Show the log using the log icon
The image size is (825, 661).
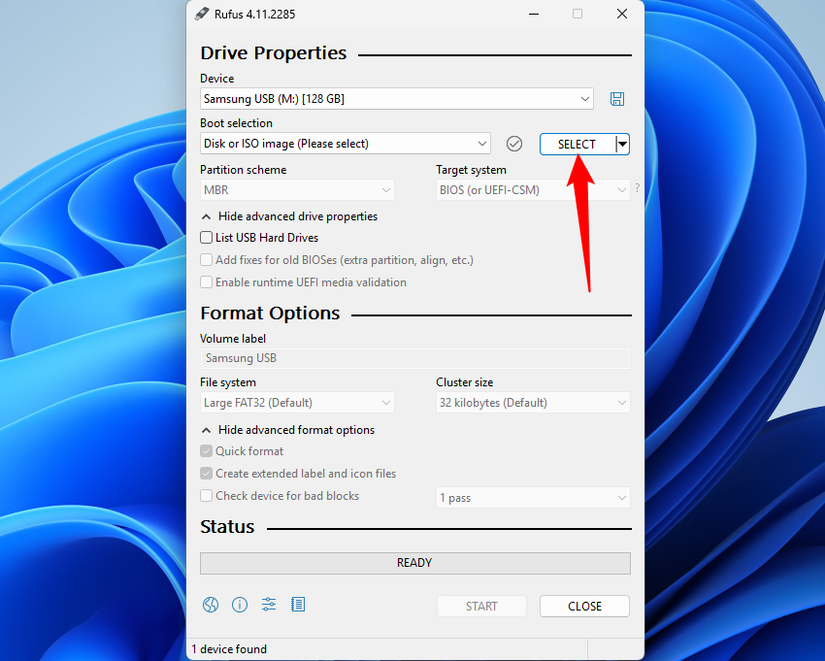pos(297,604)
